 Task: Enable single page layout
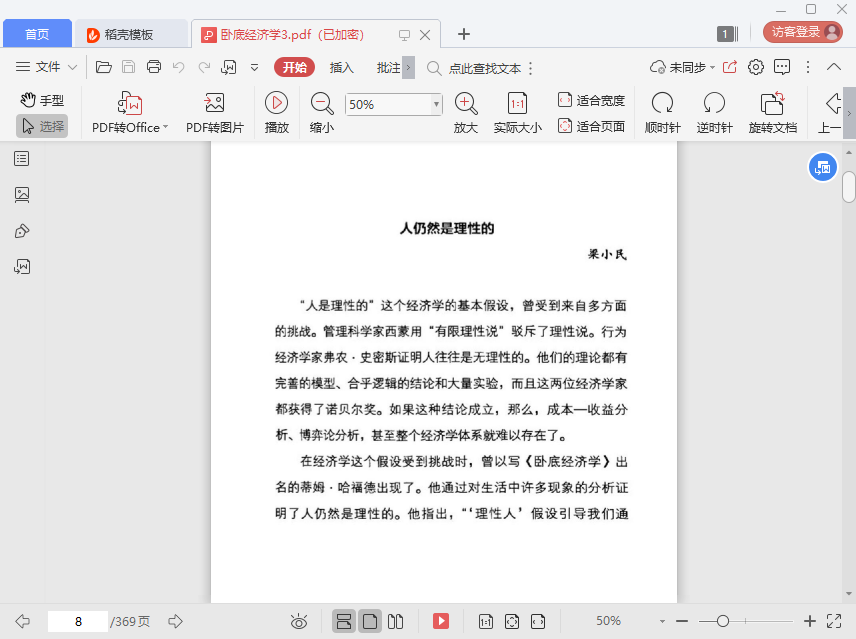(x=370, y=621)
